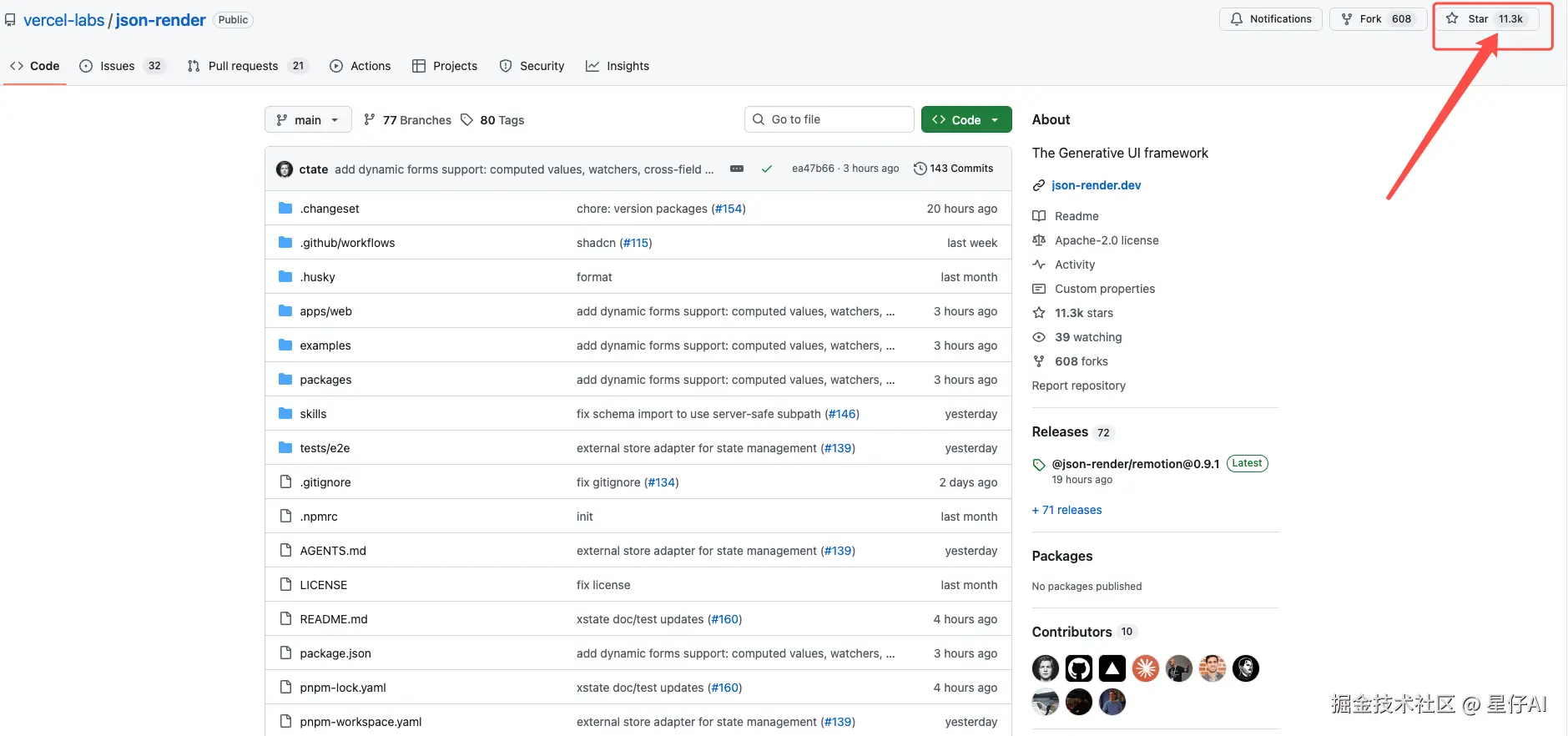The width and height of the screenshot is (1568, 736).
Task: Click the release tag icon
Action: click(1039, 465)
